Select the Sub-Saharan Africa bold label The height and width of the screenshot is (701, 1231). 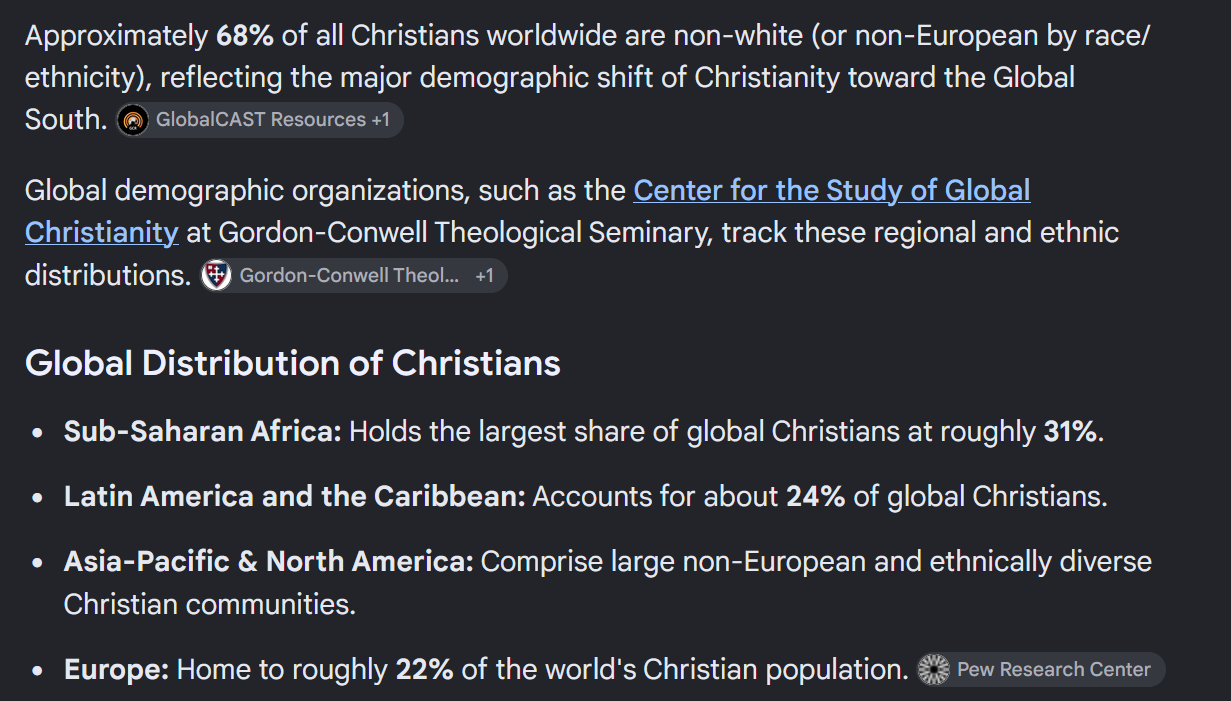[x=203, y=432]
